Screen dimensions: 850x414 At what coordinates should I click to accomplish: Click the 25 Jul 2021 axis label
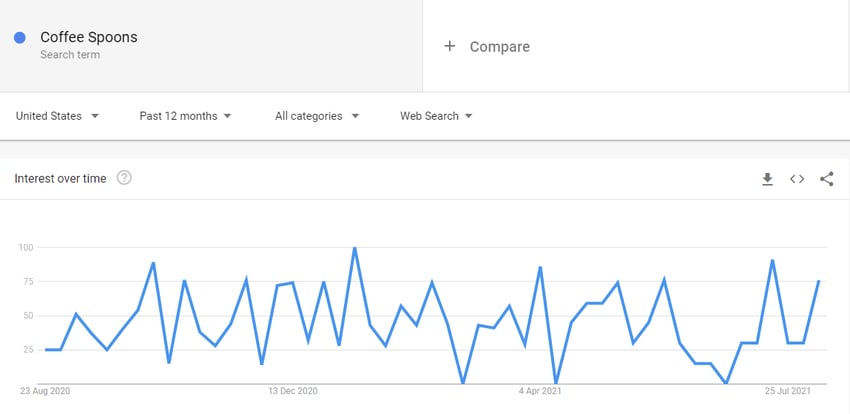tap(788, 391)
